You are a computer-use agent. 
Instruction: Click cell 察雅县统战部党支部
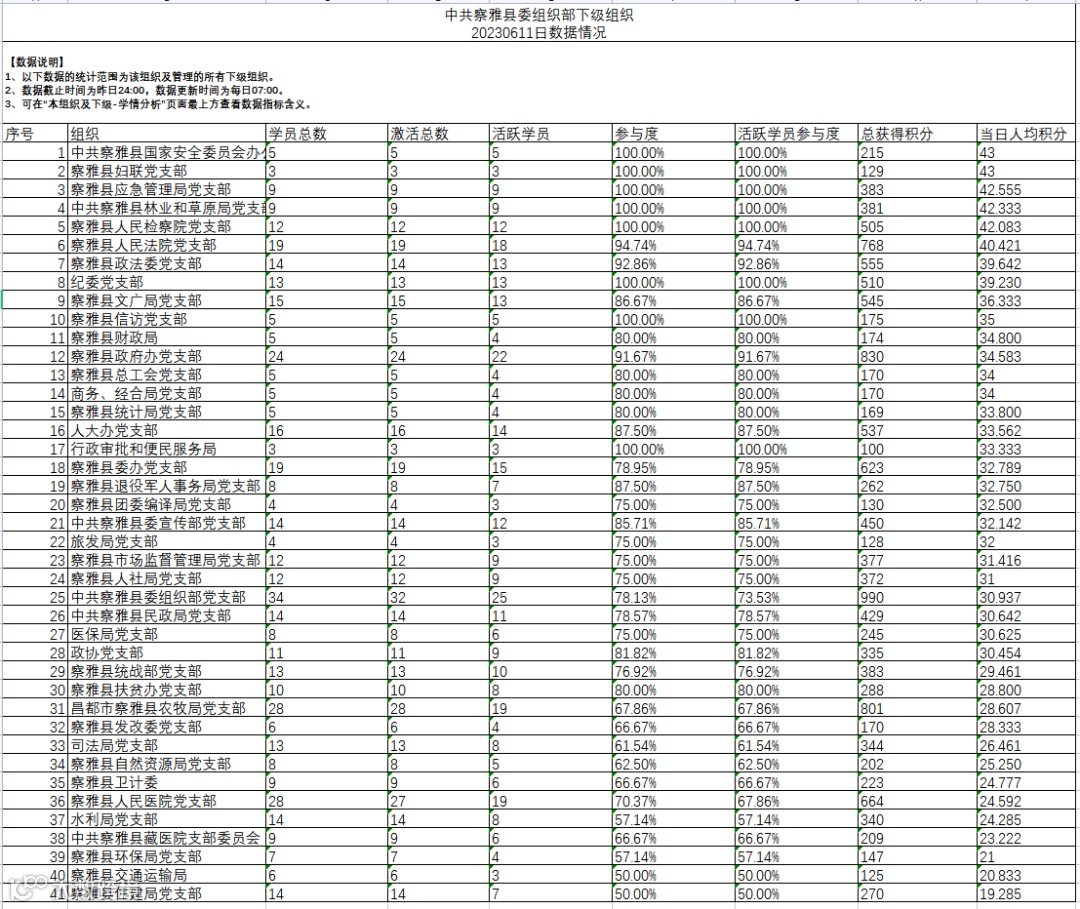167,671
